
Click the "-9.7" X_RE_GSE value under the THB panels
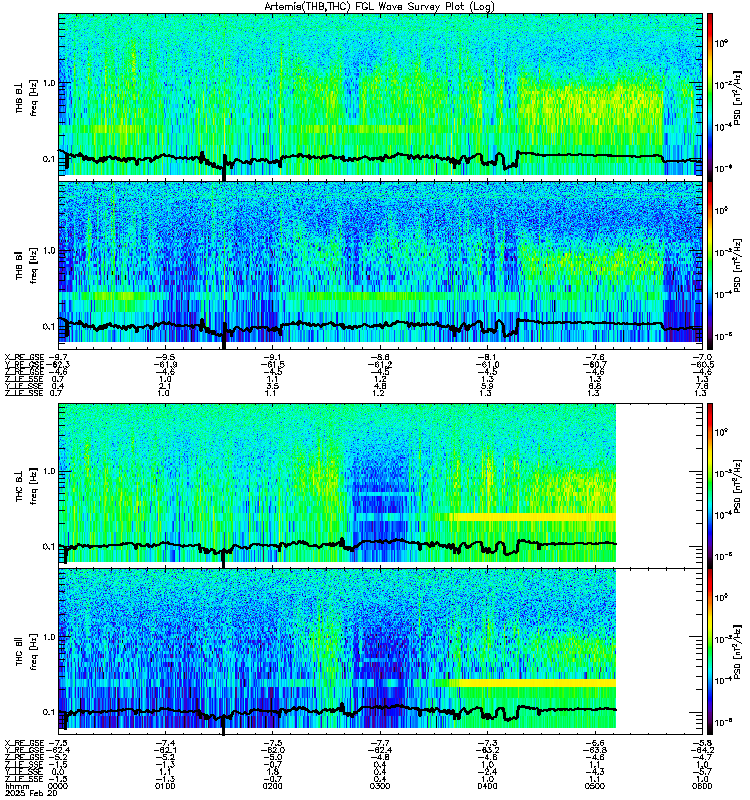point(56,357)
